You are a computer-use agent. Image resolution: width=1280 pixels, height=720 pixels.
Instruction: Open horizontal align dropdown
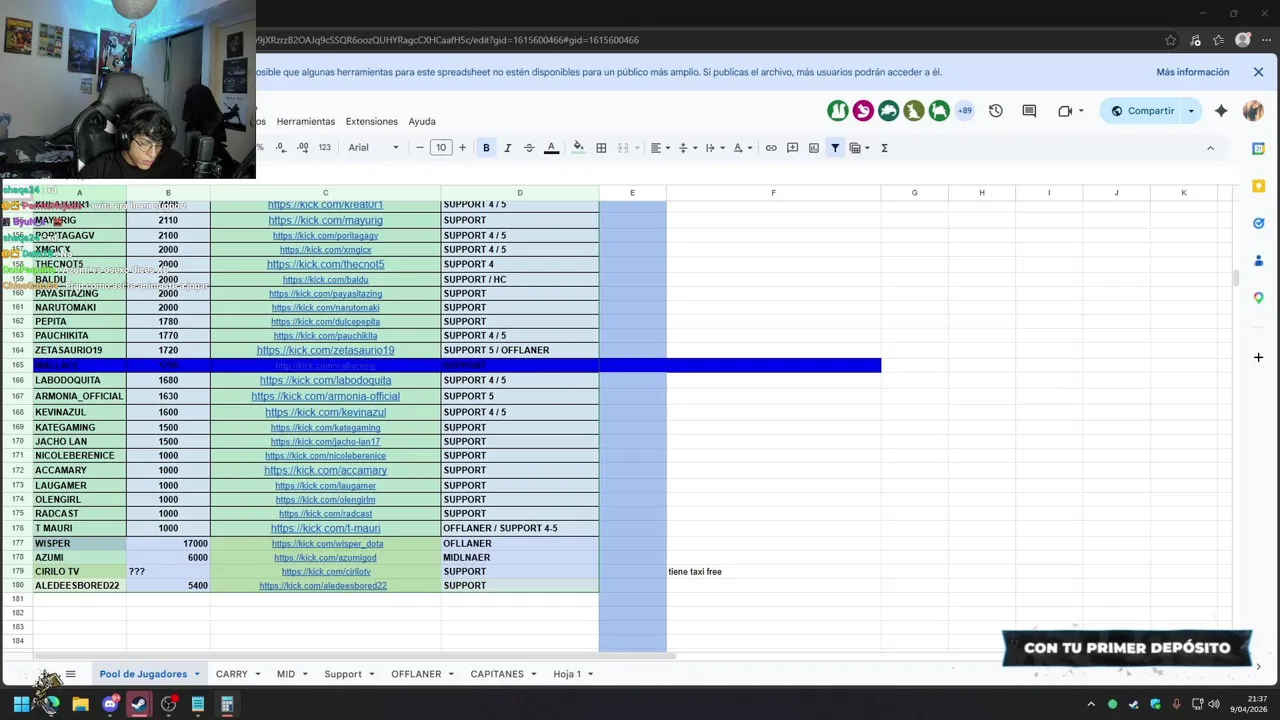click(660, 148)
